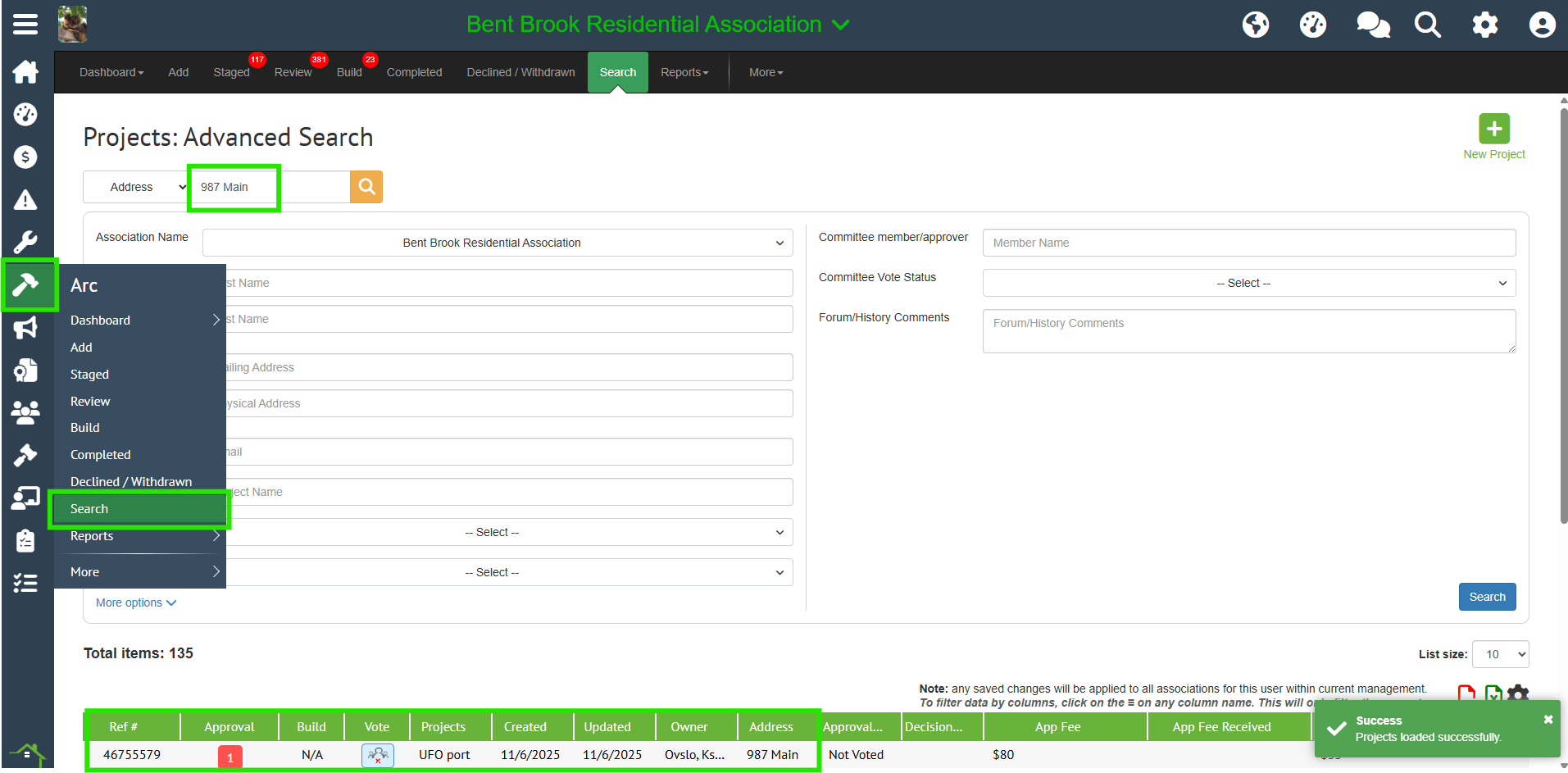Image resolution: width=1568 pixels, height=773 pixels.
Task: Click the orange magnifier search icon
Action: pos(366,187)
